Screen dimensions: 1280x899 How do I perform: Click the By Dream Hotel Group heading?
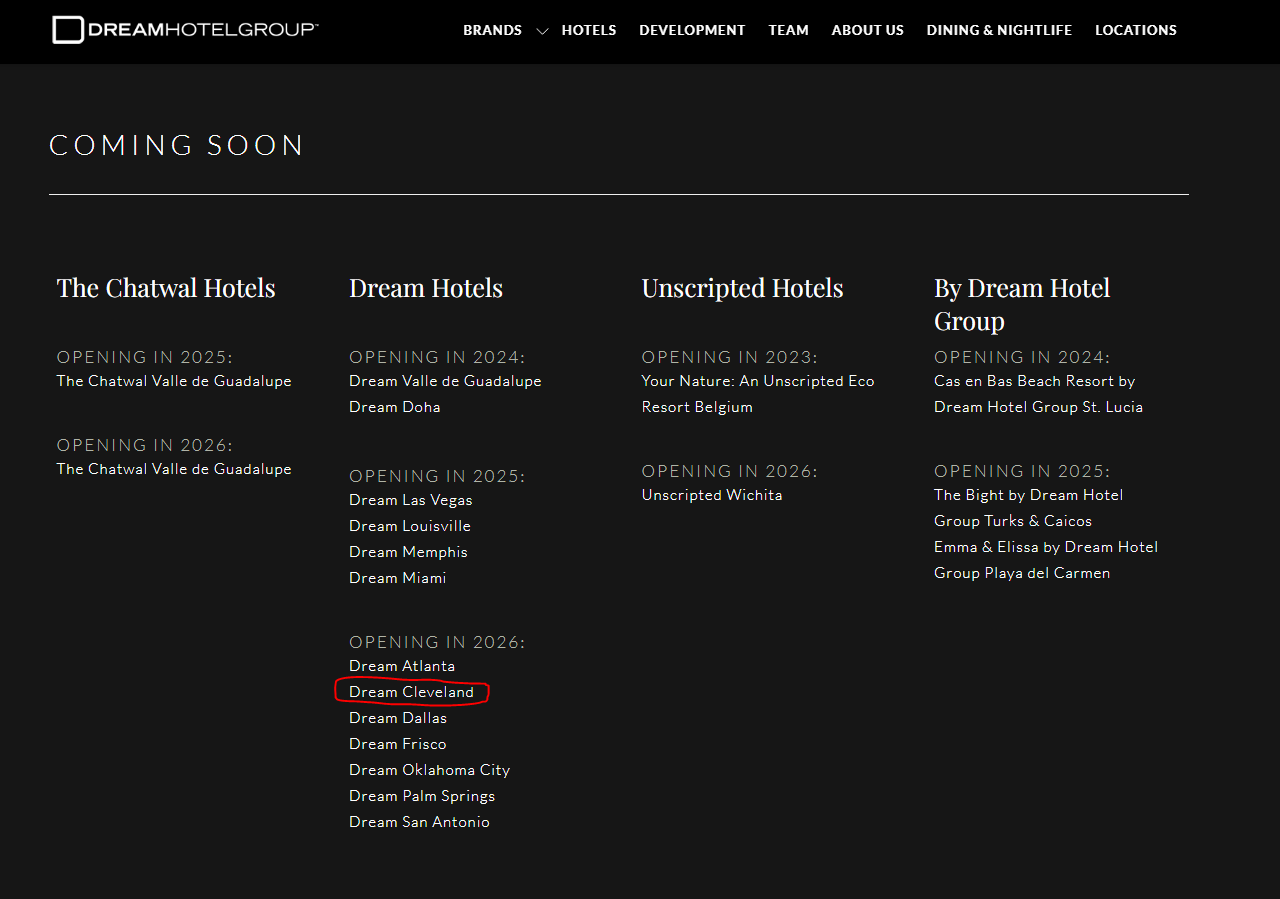(x=1022, y=304)
